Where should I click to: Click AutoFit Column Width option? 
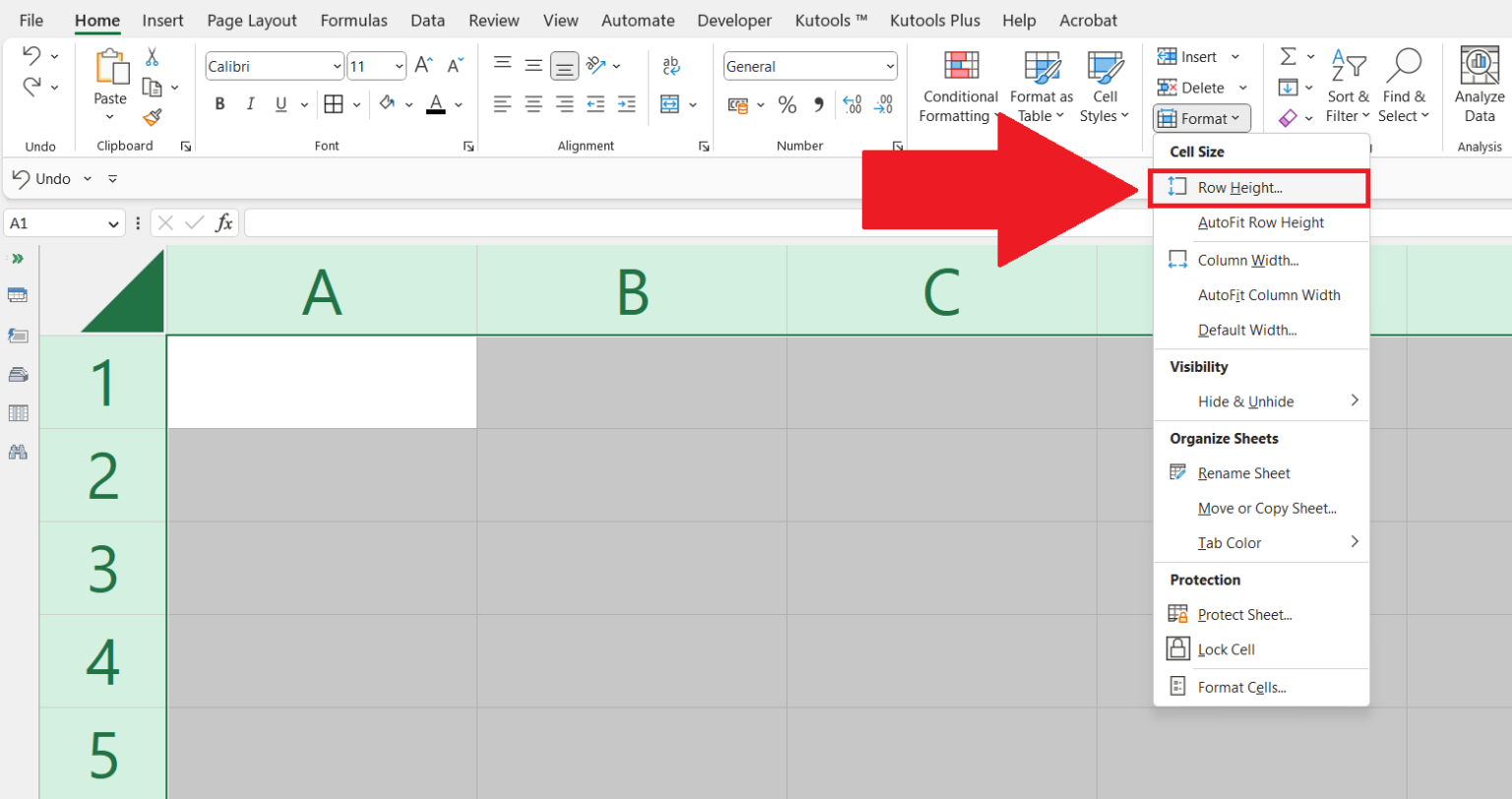pos(1269,294)
